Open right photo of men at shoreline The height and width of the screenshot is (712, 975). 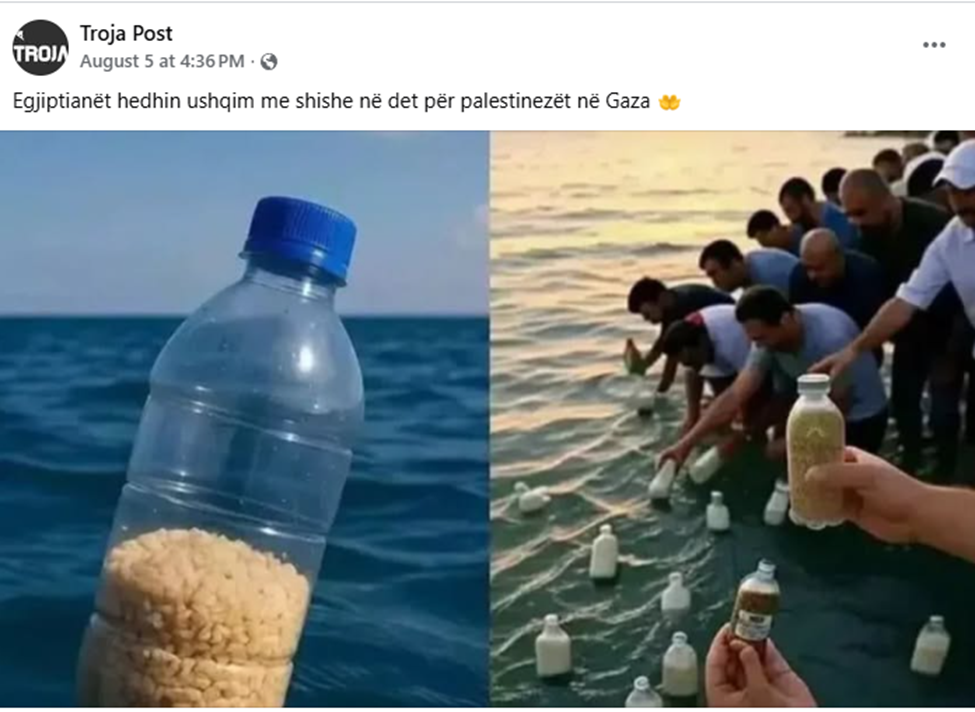click(x=732, y=418)
